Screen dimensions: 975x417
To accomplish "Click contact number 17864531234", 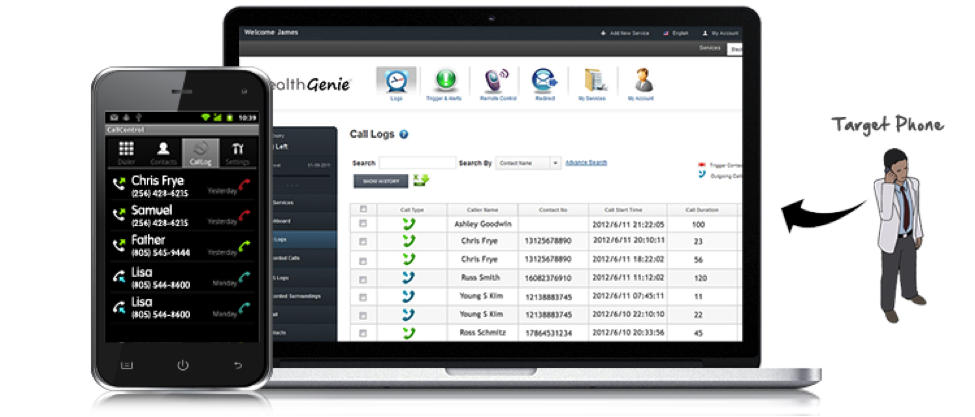I will click(548, 333).
